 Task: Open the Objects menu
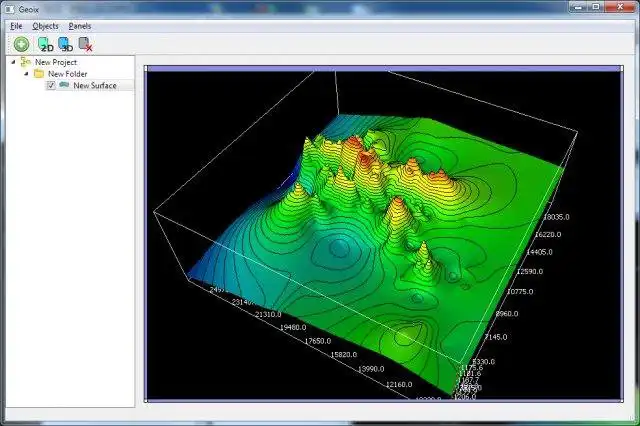tap(45, 26)
